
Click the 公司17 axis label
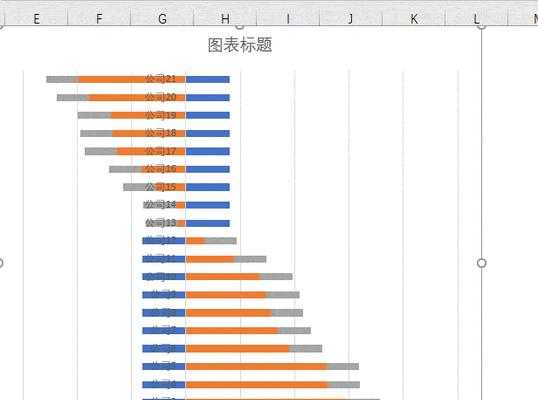160,151
